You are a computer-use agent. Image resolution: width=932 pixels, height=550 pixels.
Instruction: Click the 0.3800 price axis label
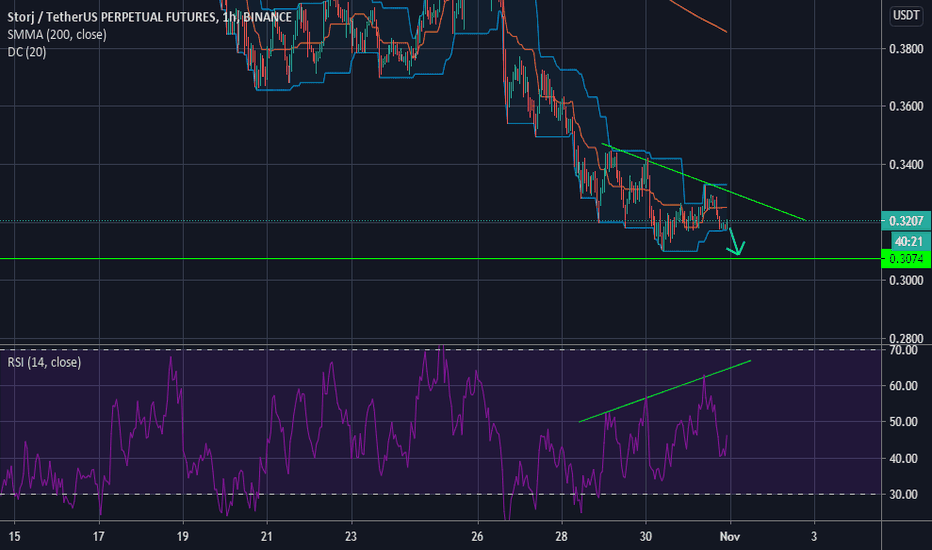coord(906,49)
